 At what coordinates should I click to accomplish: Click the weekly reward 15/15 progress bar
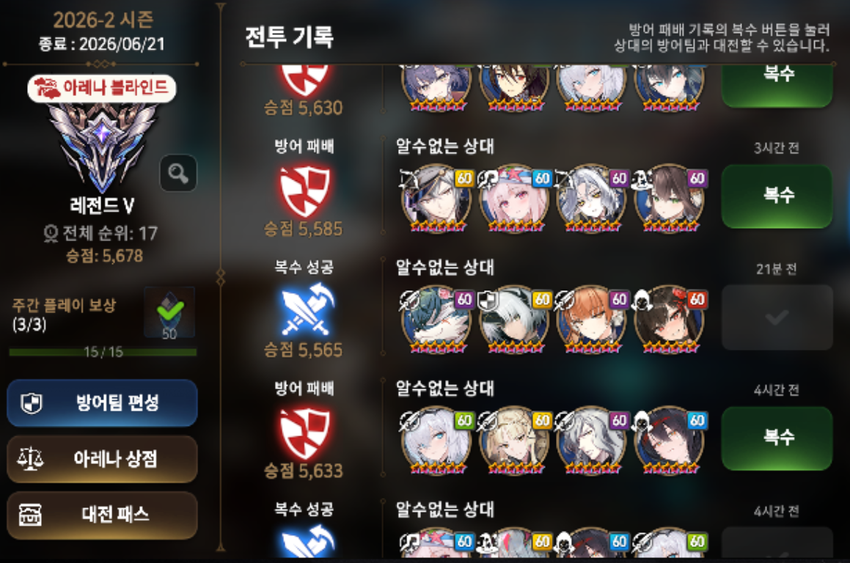103,352
